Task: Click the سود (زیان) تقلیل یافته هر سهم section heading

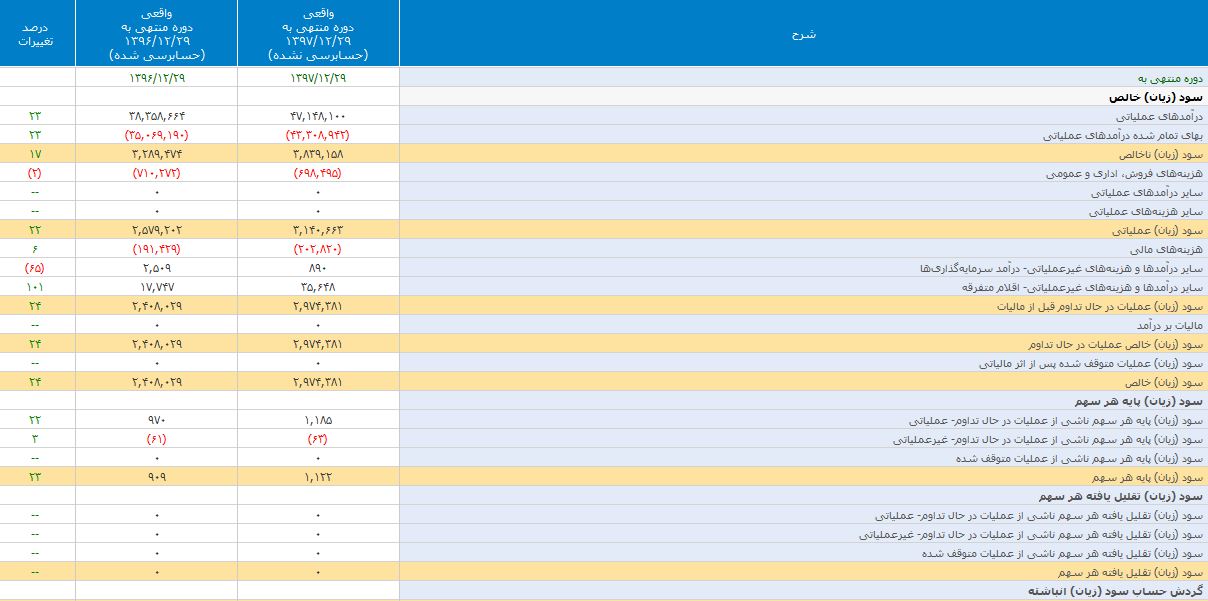Action: pos(1133,496)
